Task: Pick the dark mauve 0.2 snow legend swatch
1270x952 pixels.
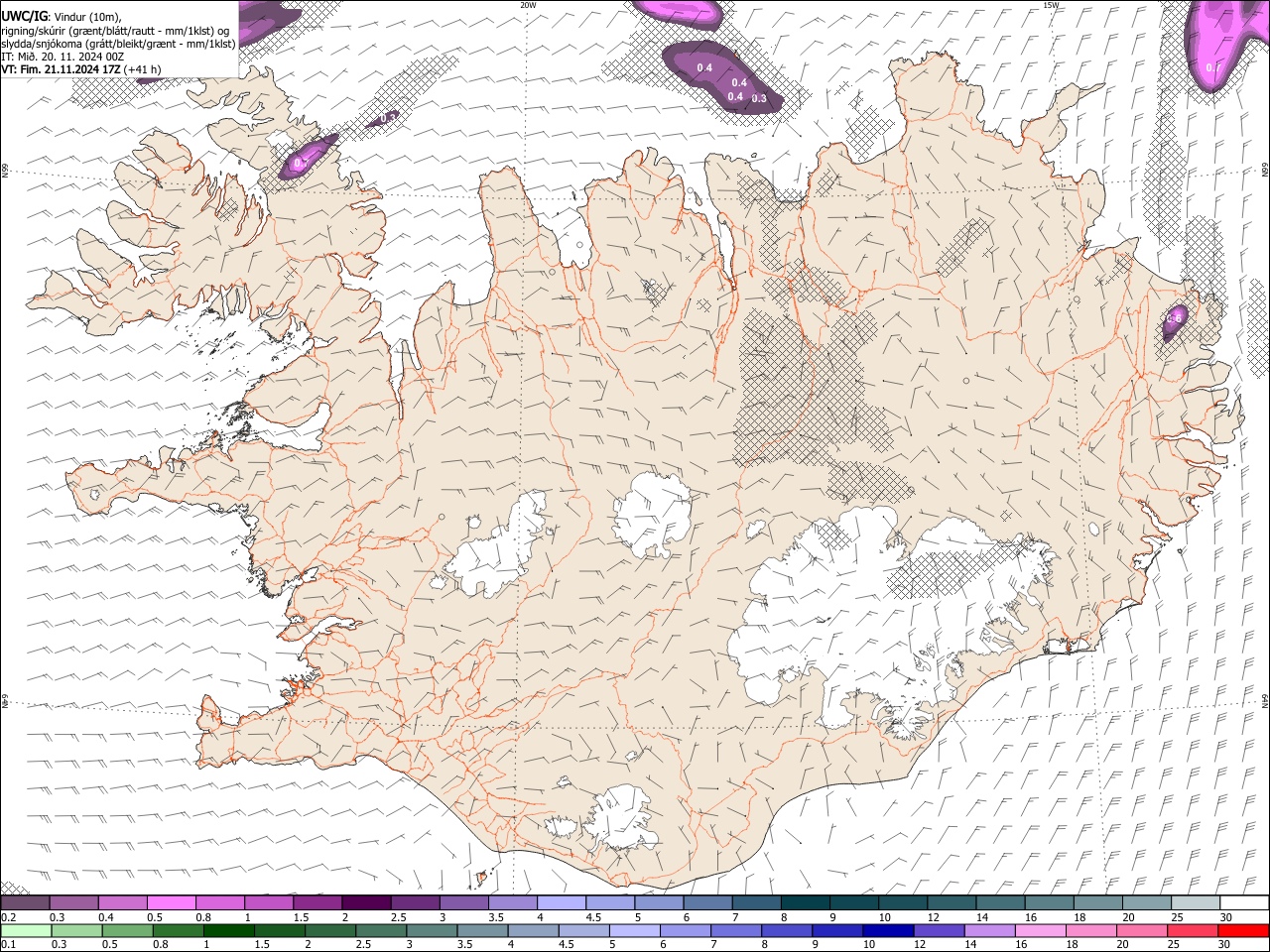Action: [25, 903]
